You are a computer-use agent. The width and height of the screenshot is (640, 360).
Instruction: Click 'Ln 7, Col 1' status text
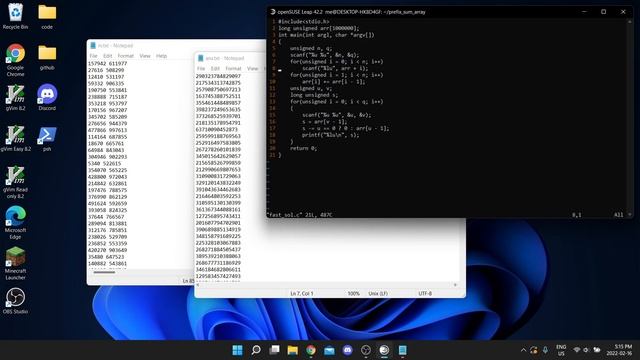pyautogui.click(x=302, y=293)
